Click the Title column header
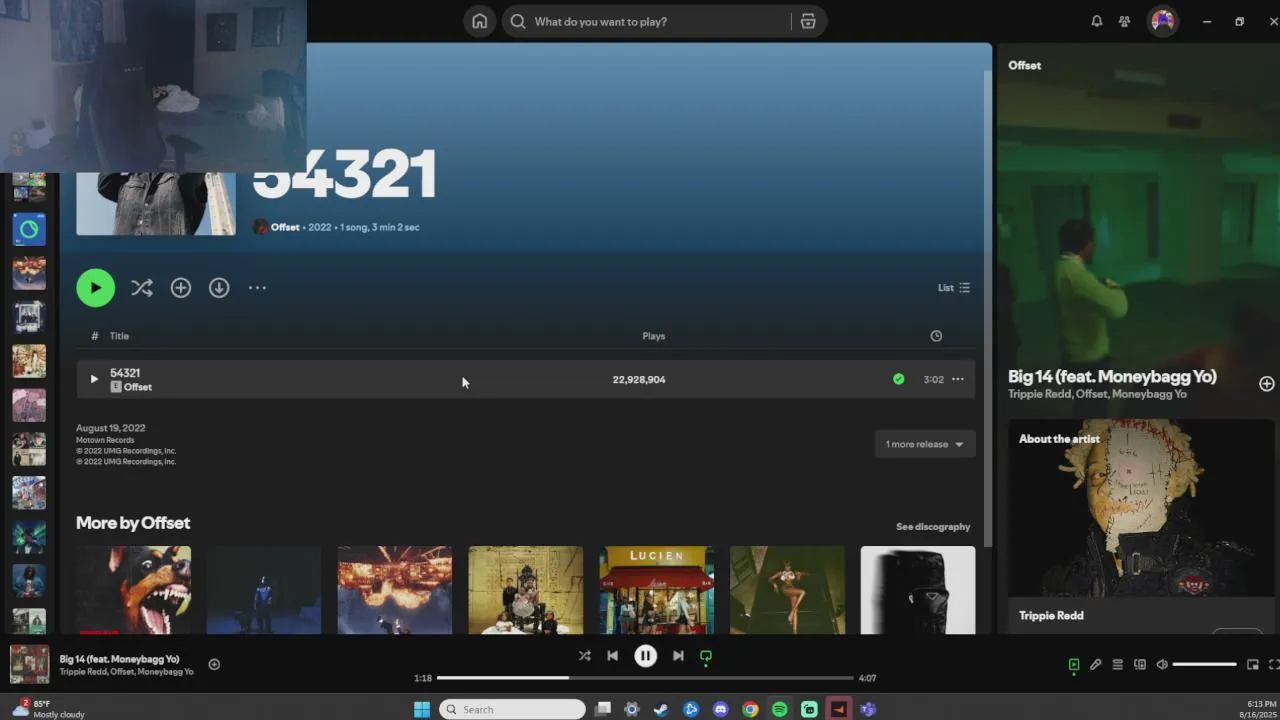Viewport: 1280px width, 720px height. [119, 336]
